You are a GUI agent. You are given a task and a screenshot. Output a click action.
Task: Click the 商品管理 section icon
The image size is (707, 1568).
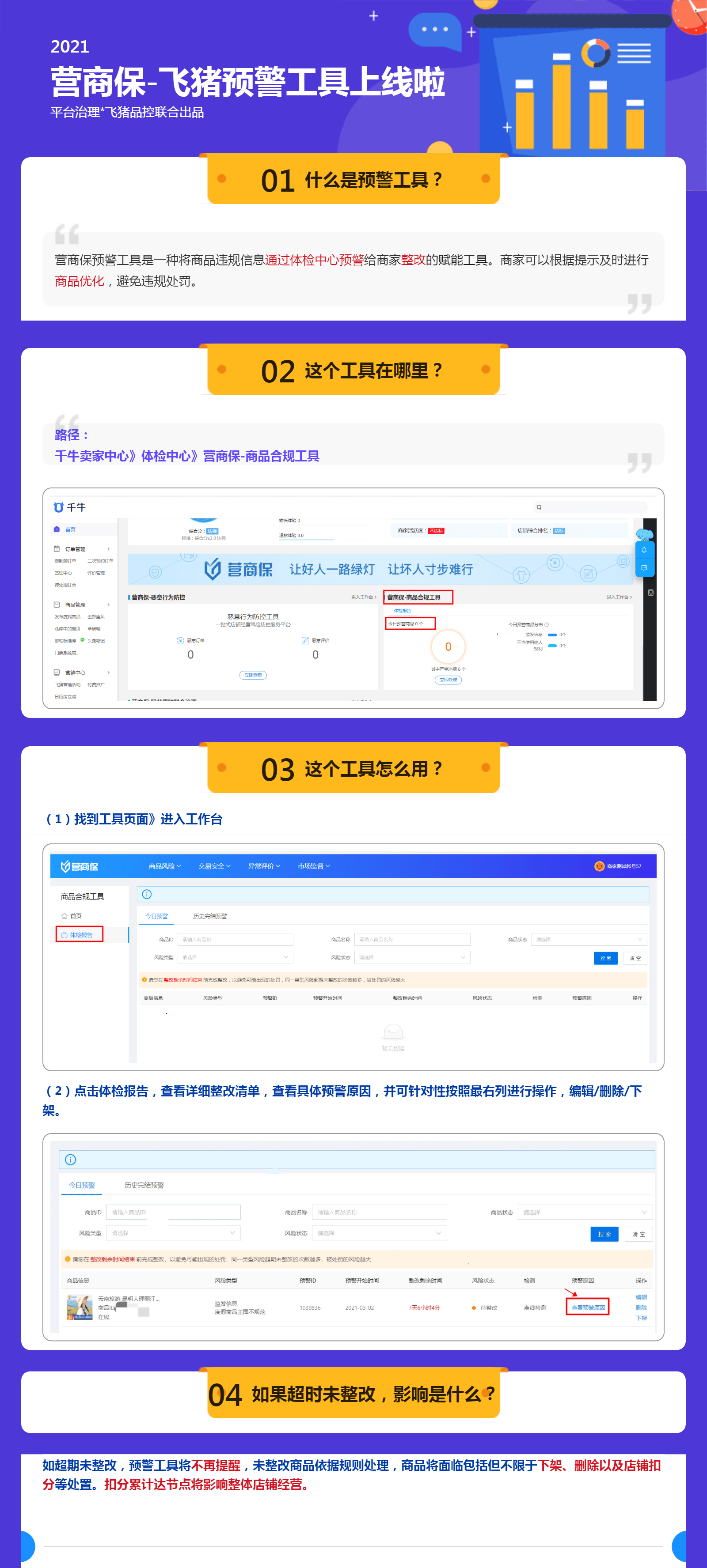pos(57,605)
